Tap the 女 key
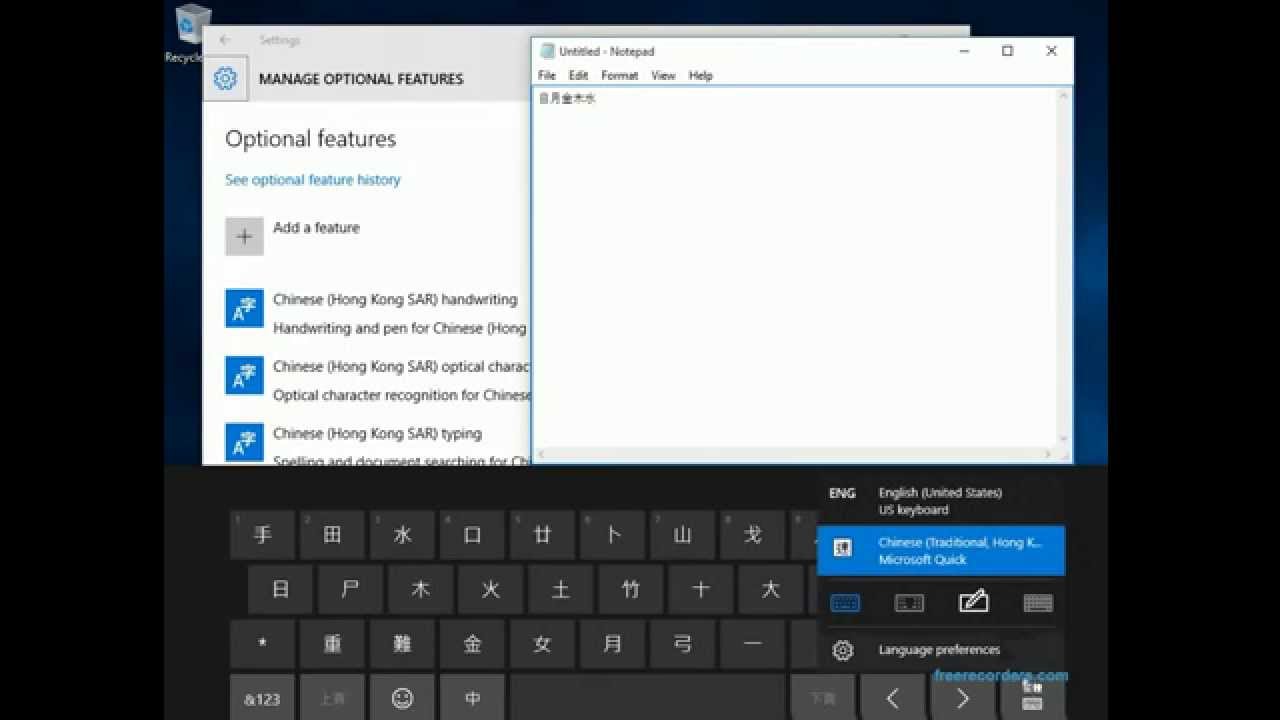The width and height of the screenshot is (1280, 720). click(542, 644)
